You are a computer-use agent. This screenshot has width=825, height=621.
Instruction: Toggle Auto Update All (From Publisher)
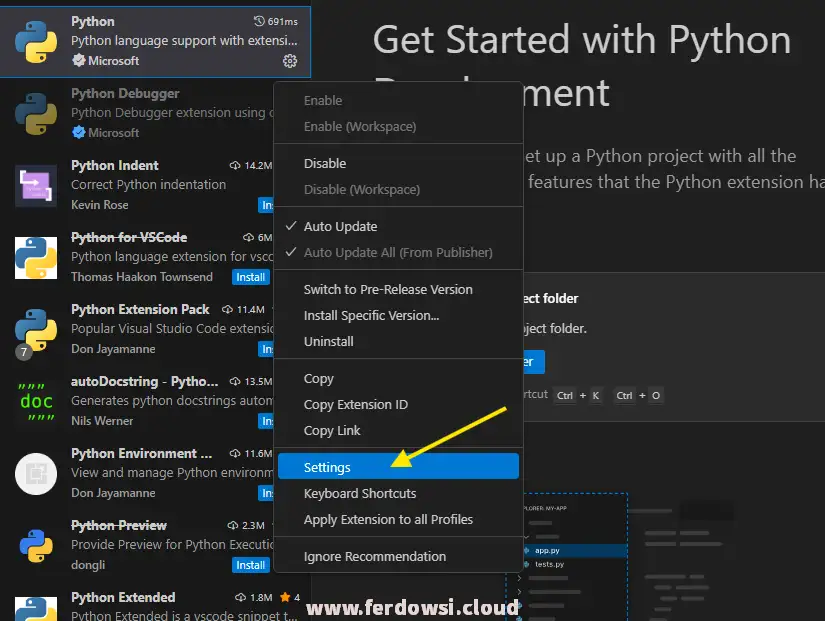(398, 253)
